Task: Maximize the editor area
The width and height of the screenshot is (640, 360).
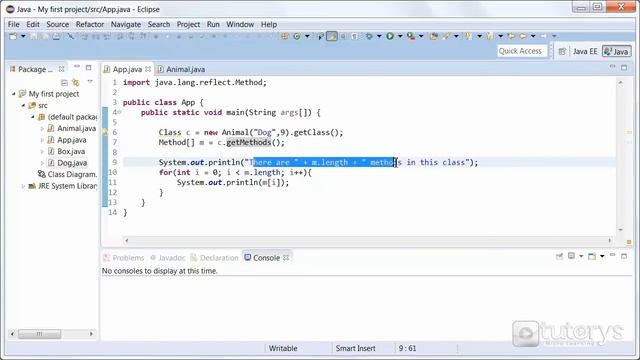Action: pos(624,67)
